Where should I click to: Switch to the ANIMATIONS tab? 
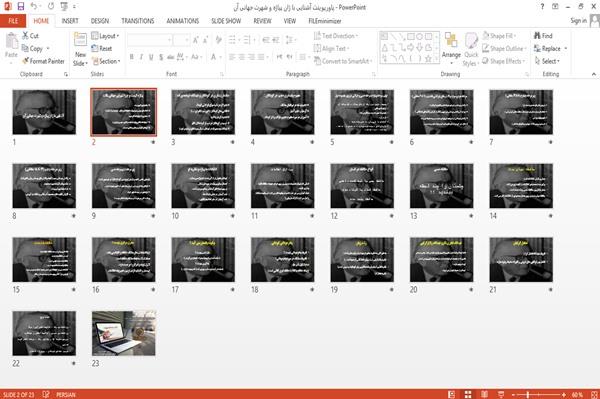(x=183, y=21)
